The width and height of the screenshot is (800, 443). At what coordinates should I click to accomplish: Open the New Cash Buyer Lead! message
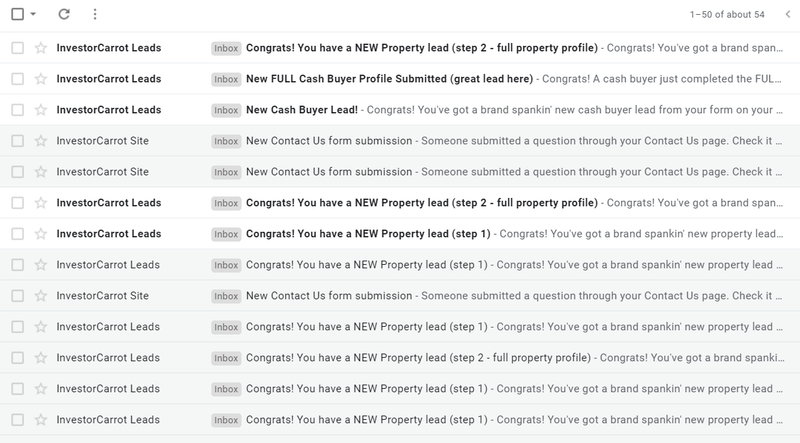click(302, 109)
